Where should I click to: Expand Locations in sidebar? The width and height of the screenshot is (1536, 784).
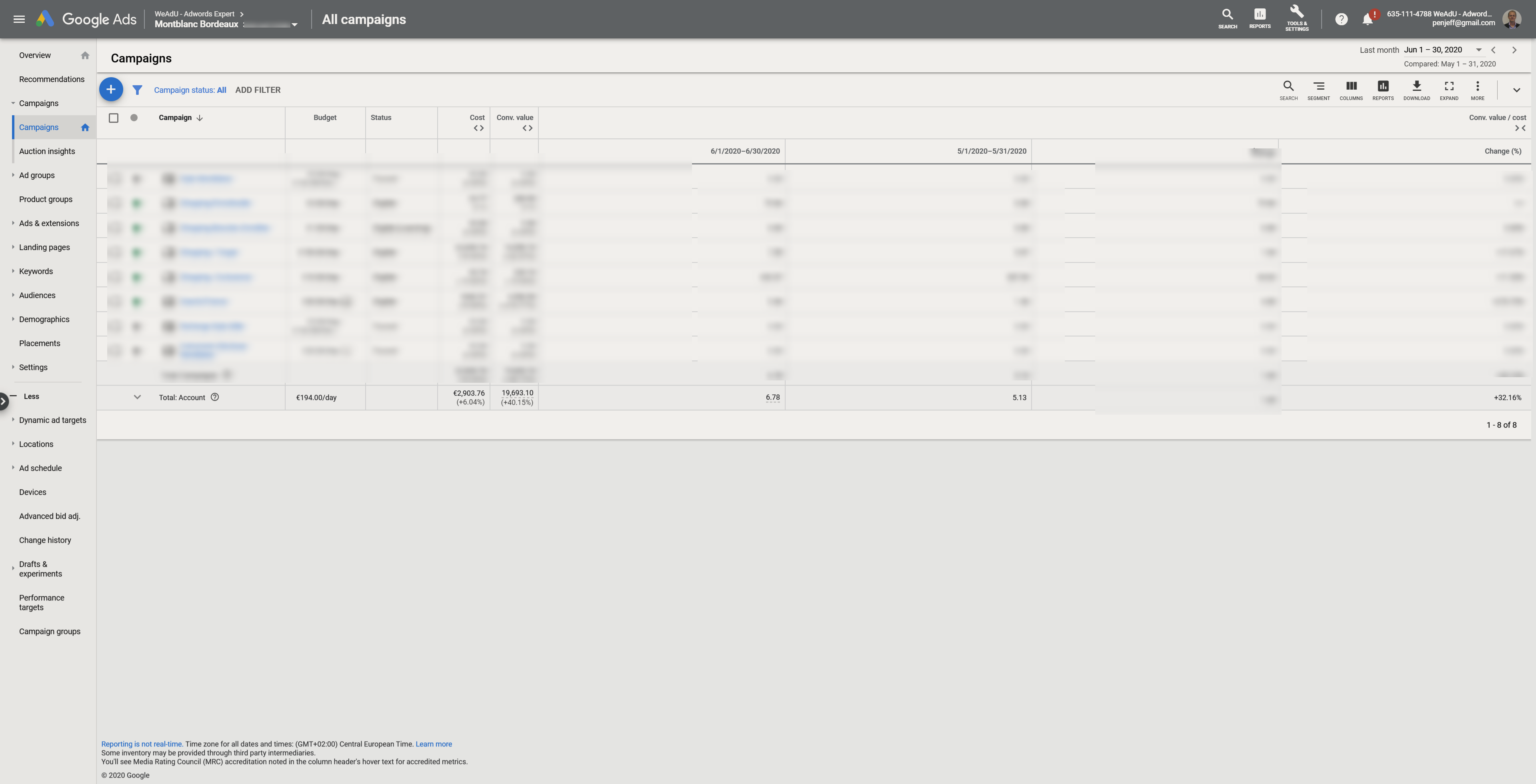[x=13, y=444]
